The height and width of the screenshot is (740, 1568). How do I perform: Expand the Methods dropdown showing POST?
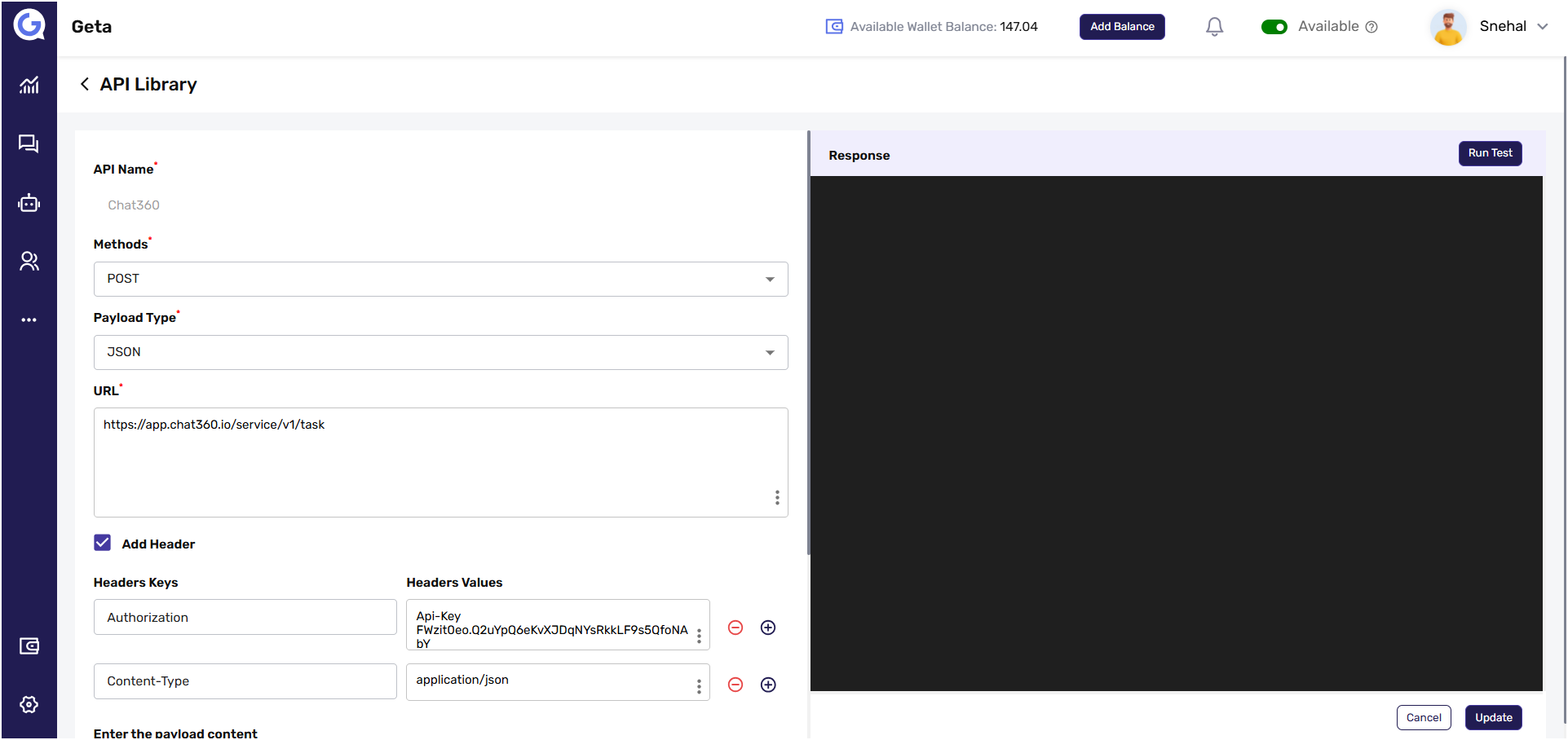(440, 279)
